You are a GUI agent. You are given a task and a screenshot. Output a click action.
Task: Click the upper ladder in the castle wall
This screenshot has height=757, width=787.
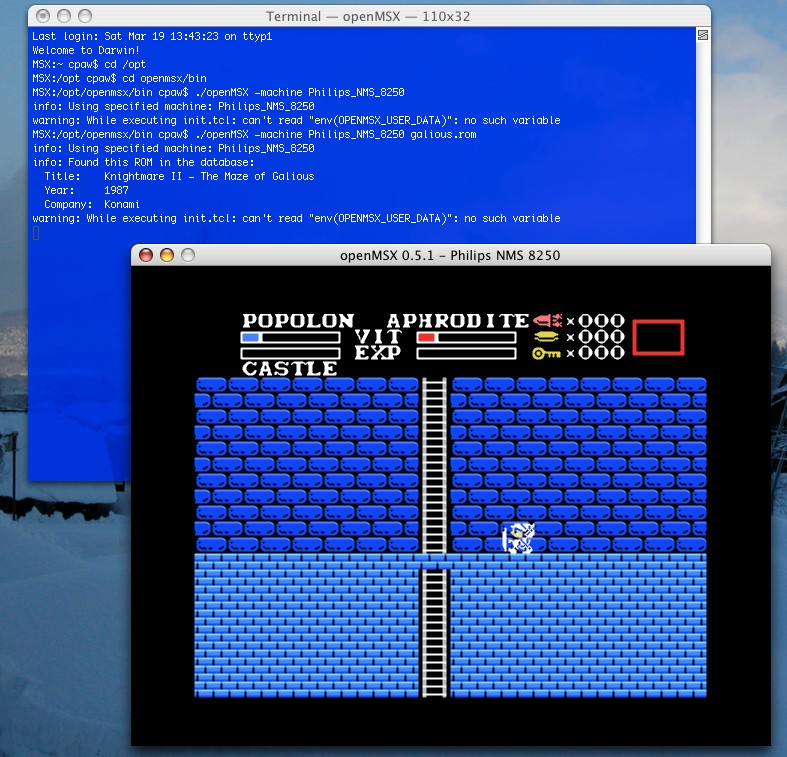434,465
